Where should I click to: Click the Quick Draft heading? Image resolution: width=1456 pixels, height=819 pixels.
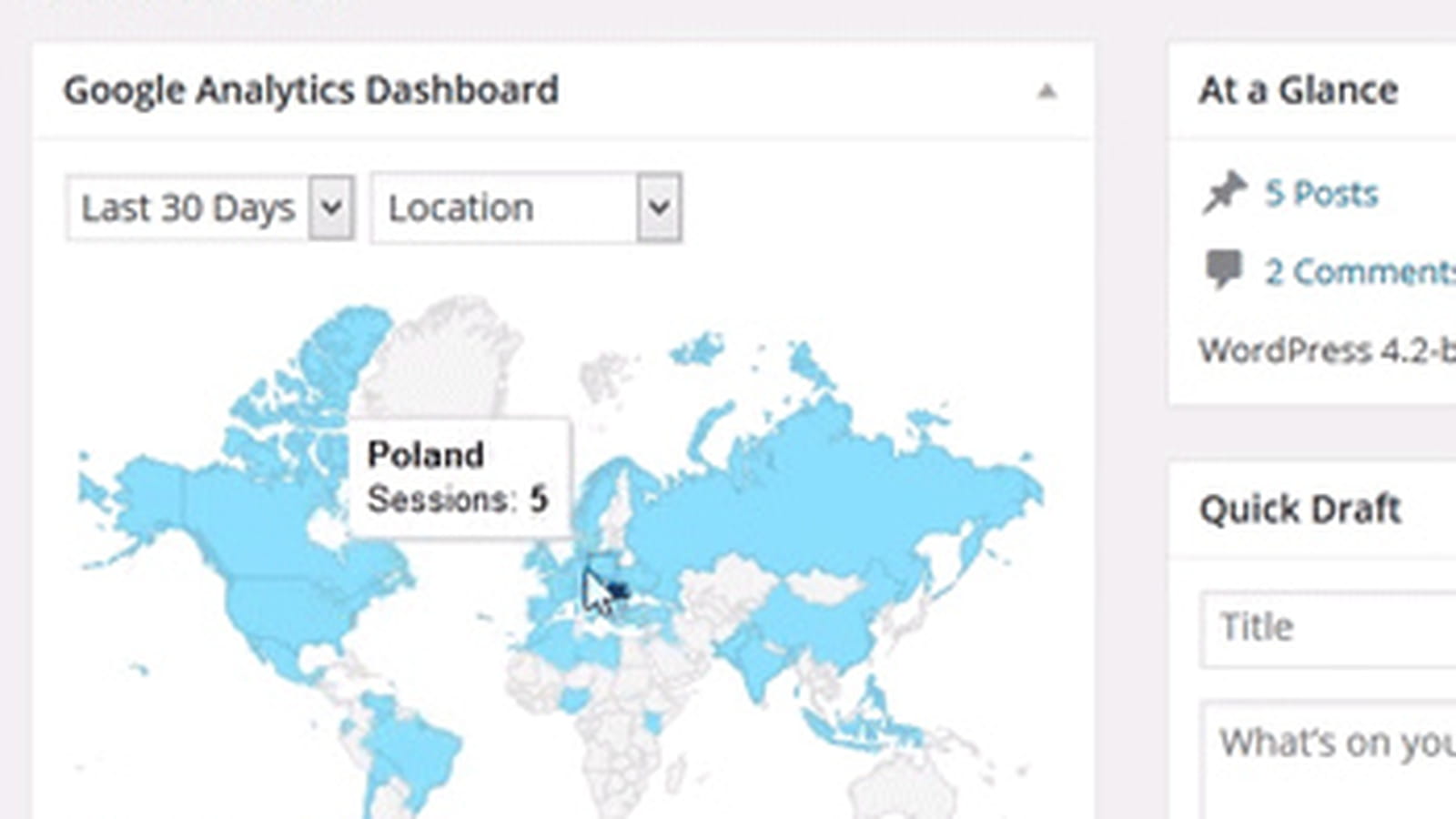(1300, 509)
